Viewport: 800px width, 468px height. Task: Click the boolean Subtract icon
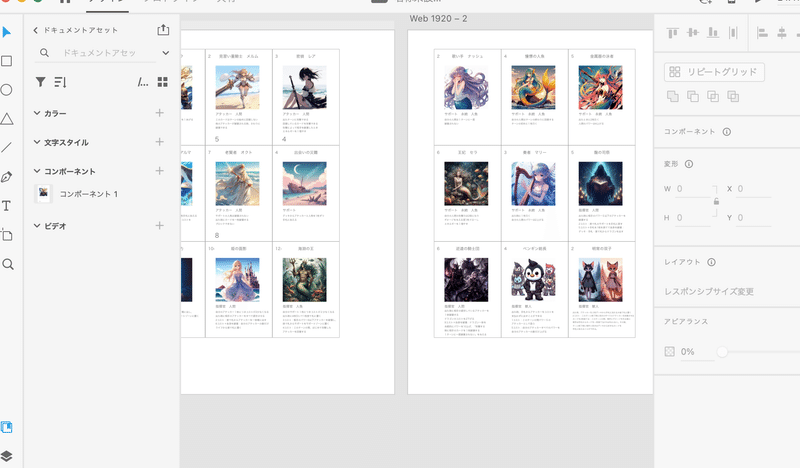(693, 96)
